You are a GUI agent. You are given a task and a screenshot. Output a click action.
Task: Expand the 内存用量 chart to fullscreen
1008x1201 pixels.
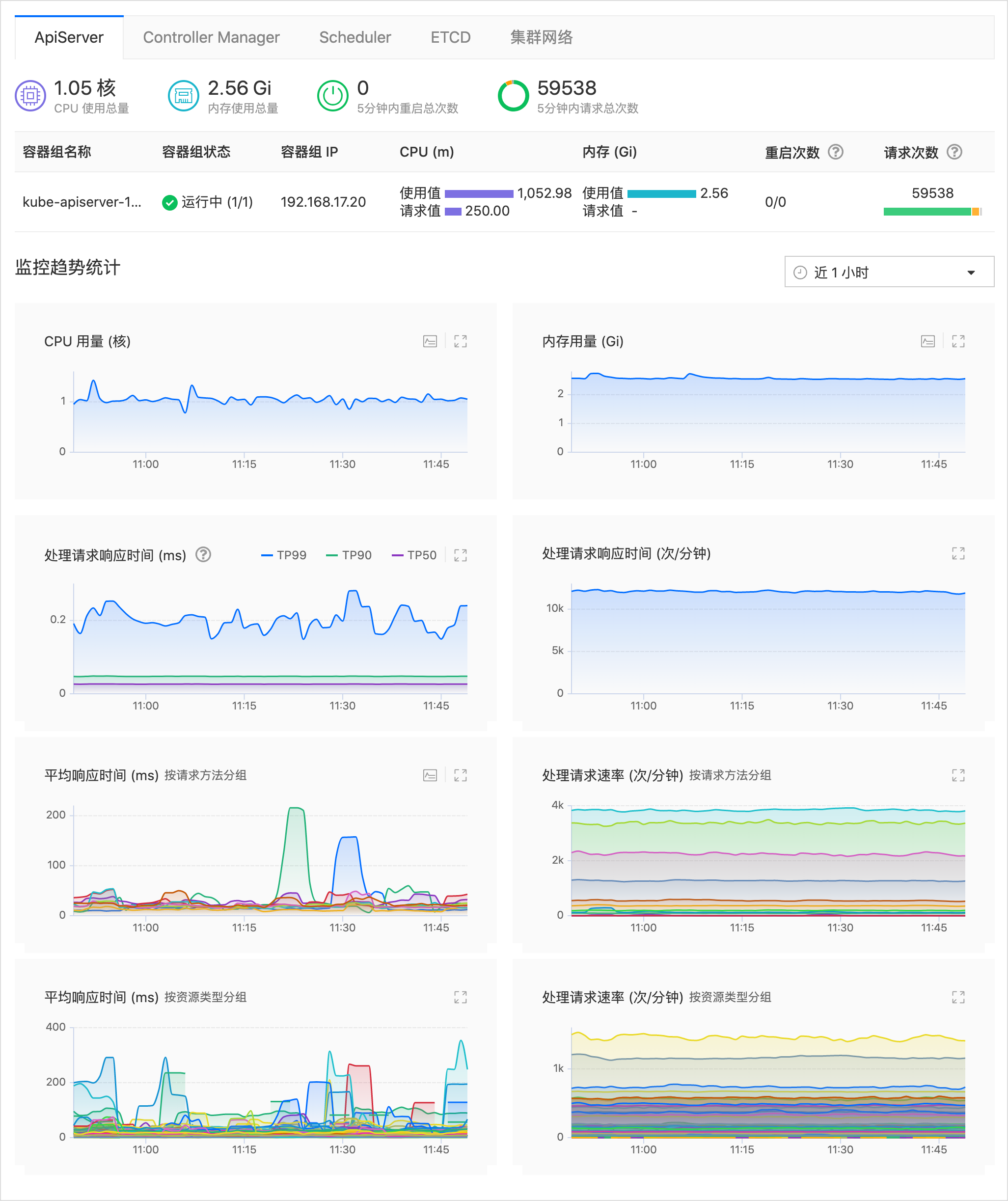pos(958,341)
